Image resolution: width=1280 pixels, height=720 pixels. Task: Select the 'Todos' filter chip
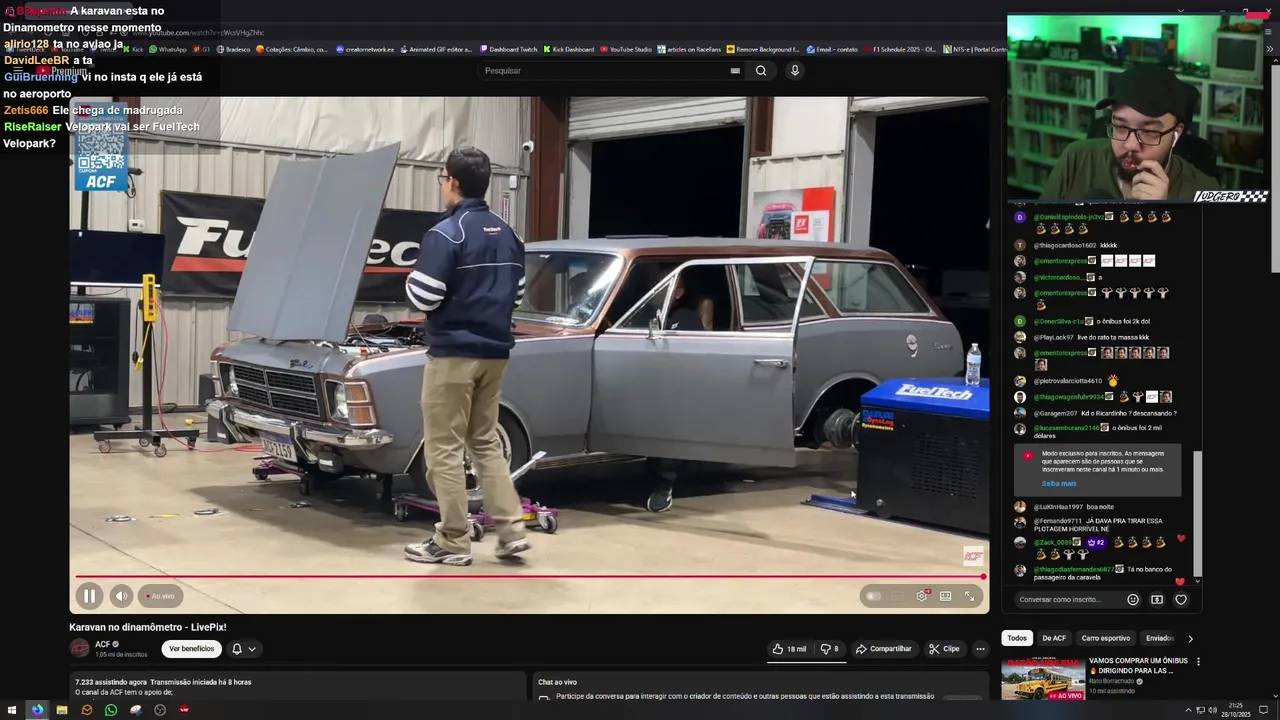tap(1017, 638)
